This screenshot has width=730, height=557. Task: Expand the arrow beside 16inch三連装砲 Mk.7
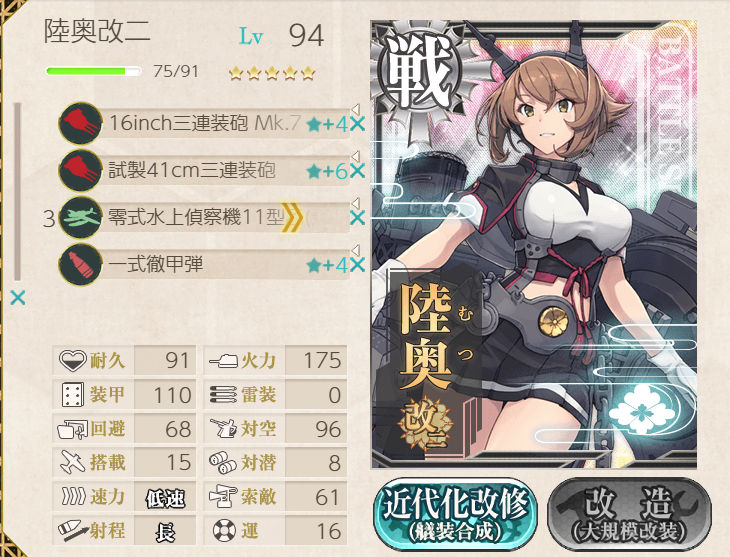355,109
